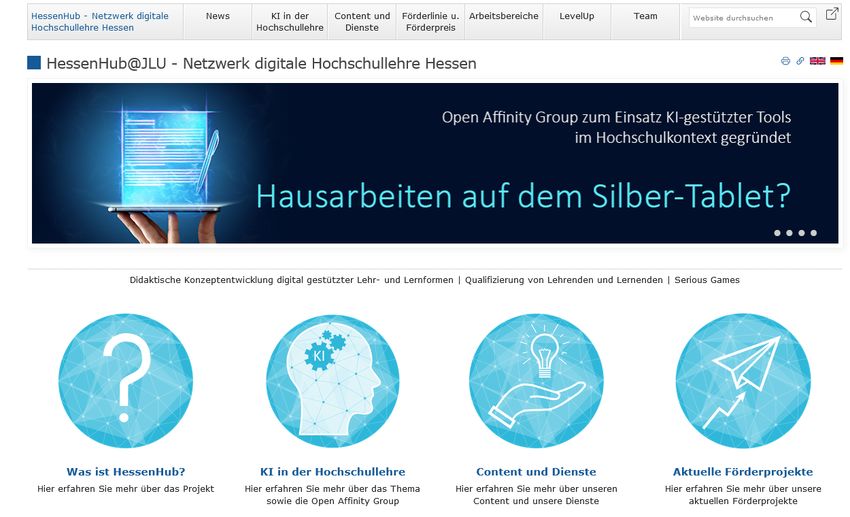Click description mentioning 'Open Affinity Group' under KI
850x517 pixels.
[332, 495]
